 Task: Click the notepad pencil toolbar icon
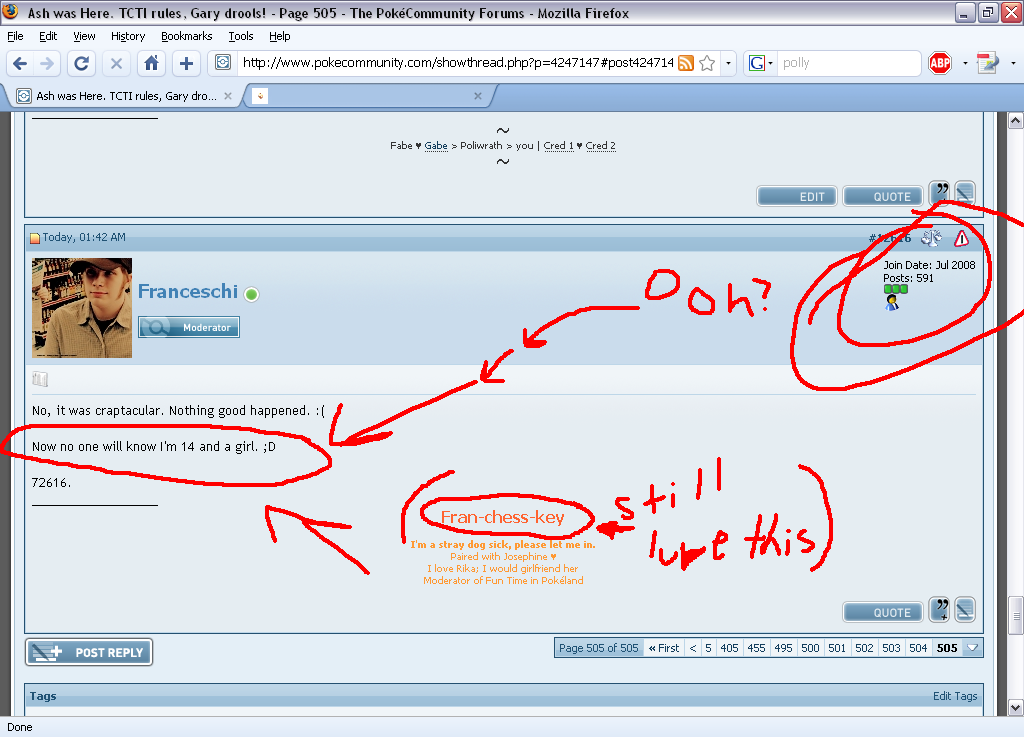coord(987,63)
